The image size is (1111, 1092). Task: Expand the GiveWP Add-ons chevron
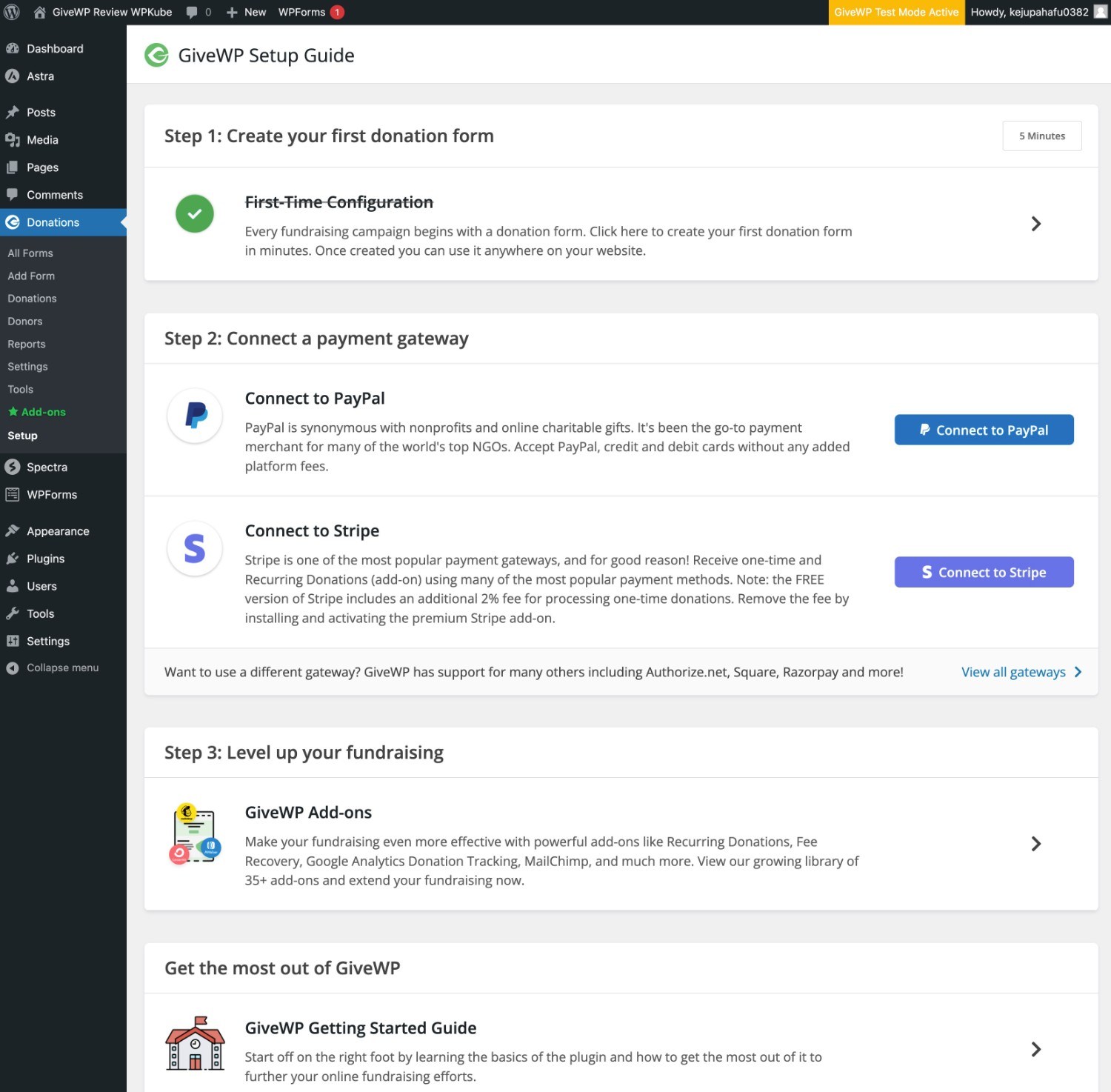click(1035, 844)
